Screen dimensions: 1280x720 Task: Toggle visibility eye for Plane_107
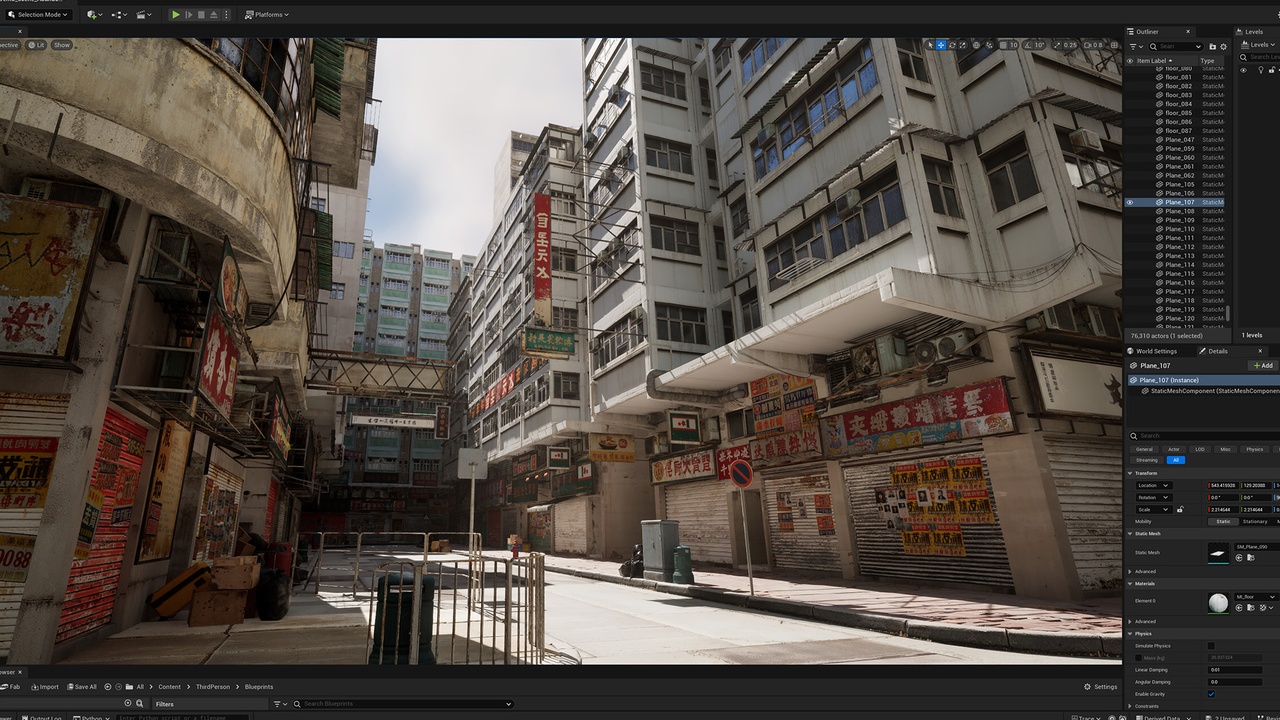1130,202
